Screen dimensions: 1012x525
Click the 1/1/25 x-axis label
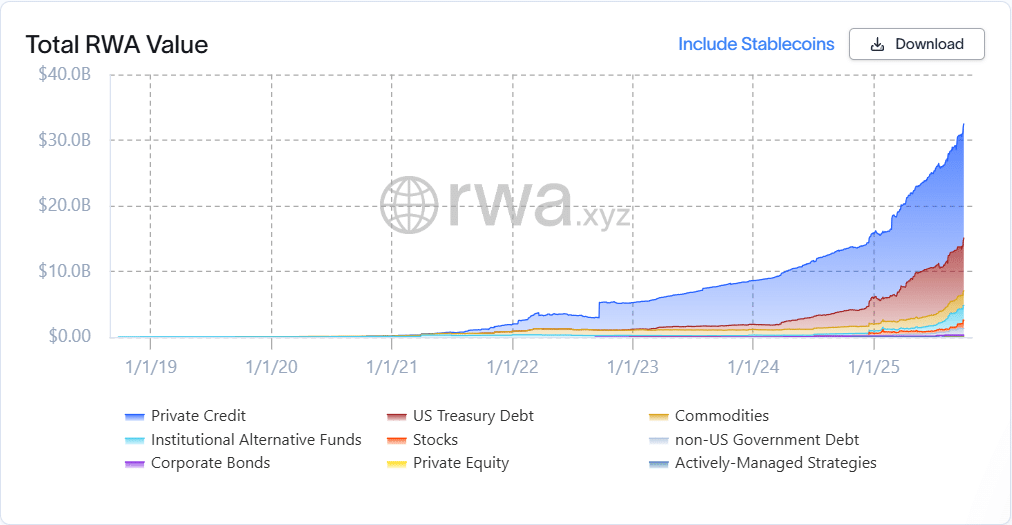tap(875, 366)
